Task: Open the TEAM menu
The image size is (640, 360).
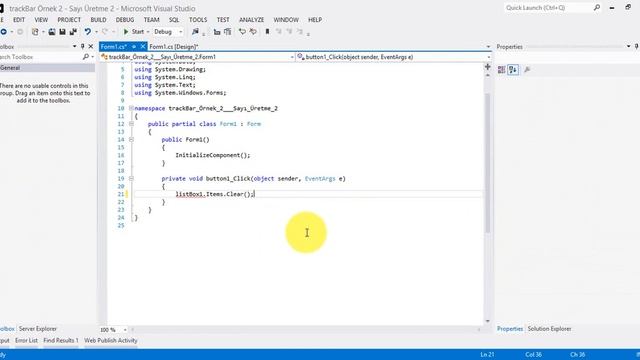Action: (x=151, y=20)
